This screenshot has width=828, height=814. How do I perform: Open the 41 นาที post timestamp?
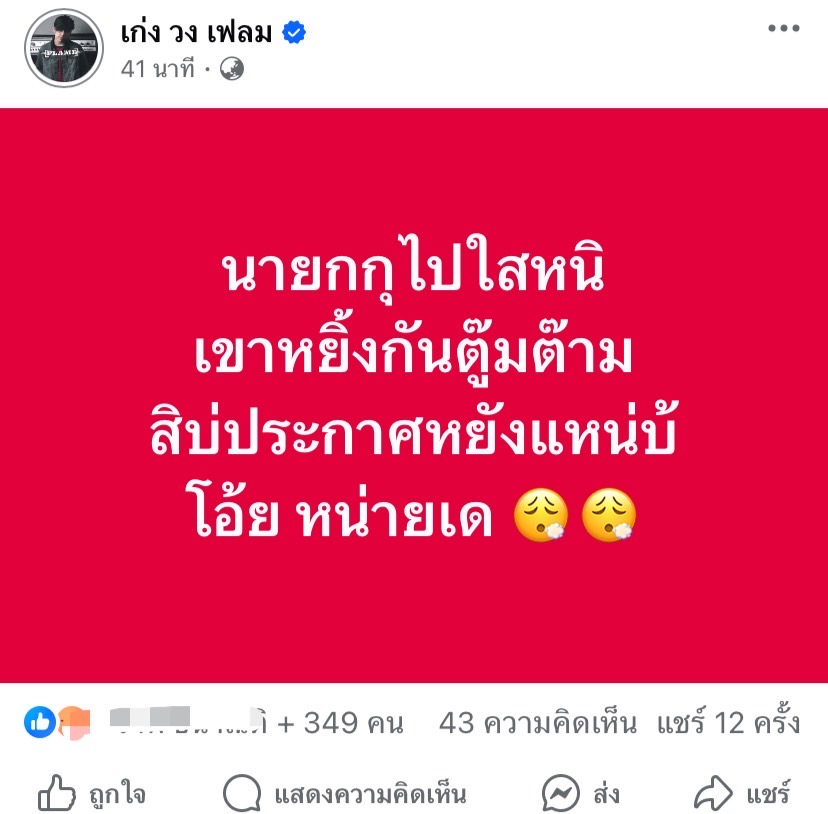pos(158,69)
